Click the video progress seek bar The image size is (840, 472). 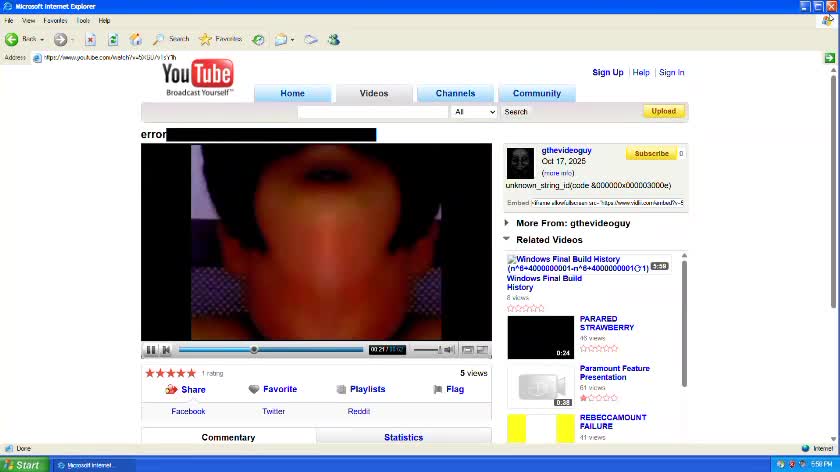(310, 350)
